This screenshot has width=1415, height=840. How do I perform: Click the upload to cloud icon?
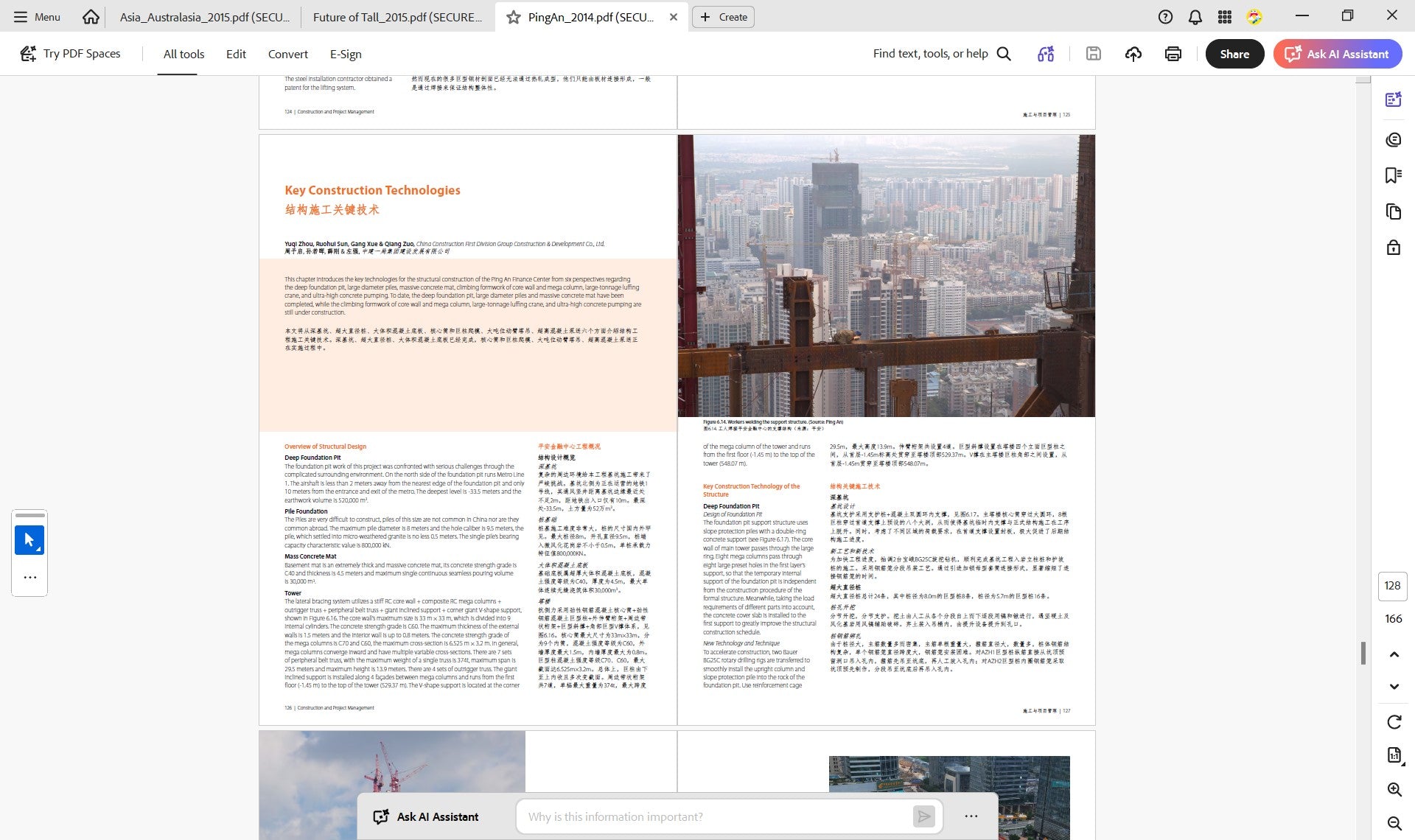[x=1133, y=54]
